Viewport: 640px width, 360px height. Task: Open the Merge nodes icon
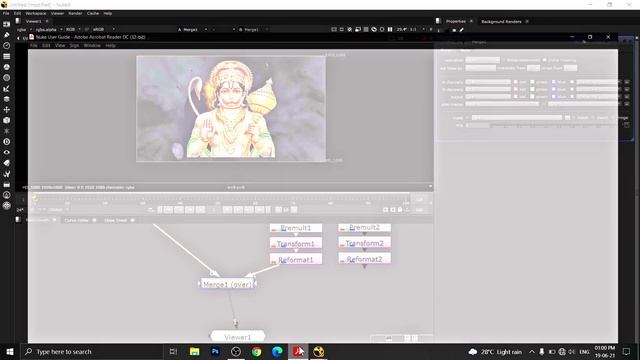7,99
